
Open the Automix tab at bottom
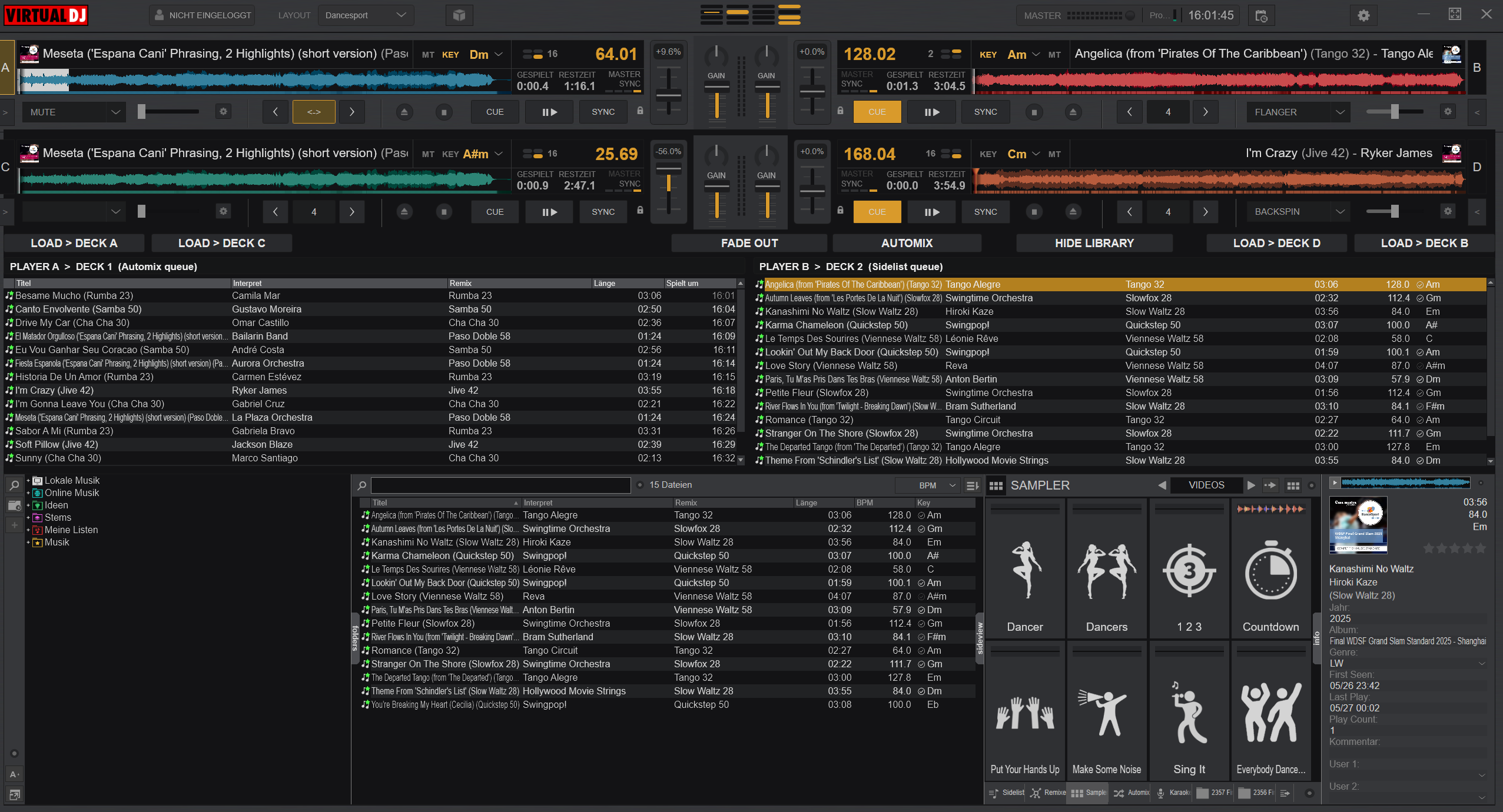[1131, 793]
